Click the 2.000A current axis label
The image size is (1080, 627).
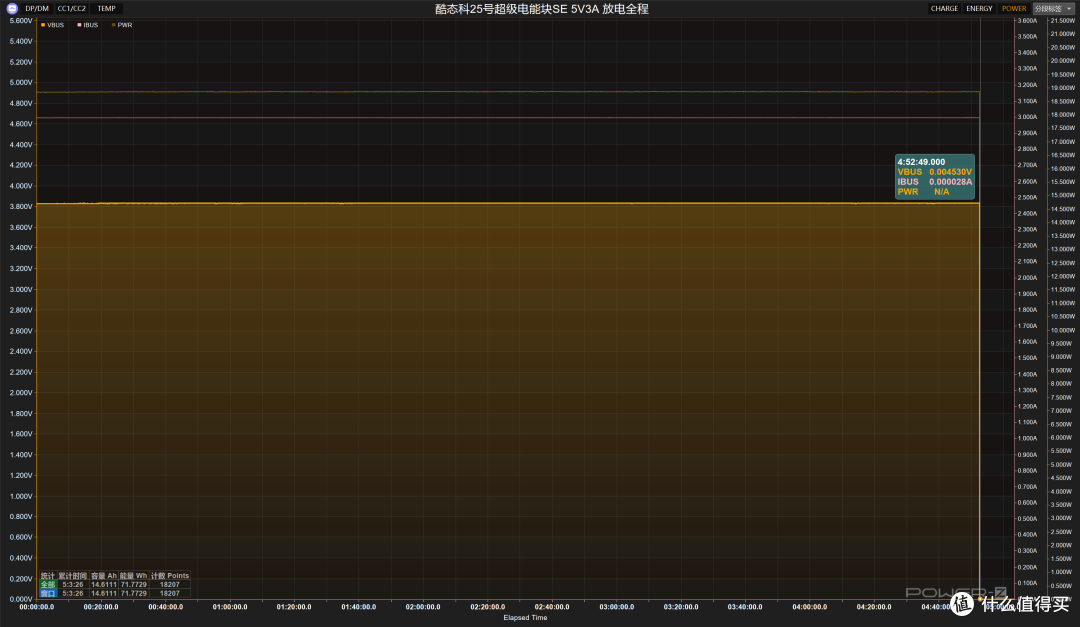(1027, 278)
